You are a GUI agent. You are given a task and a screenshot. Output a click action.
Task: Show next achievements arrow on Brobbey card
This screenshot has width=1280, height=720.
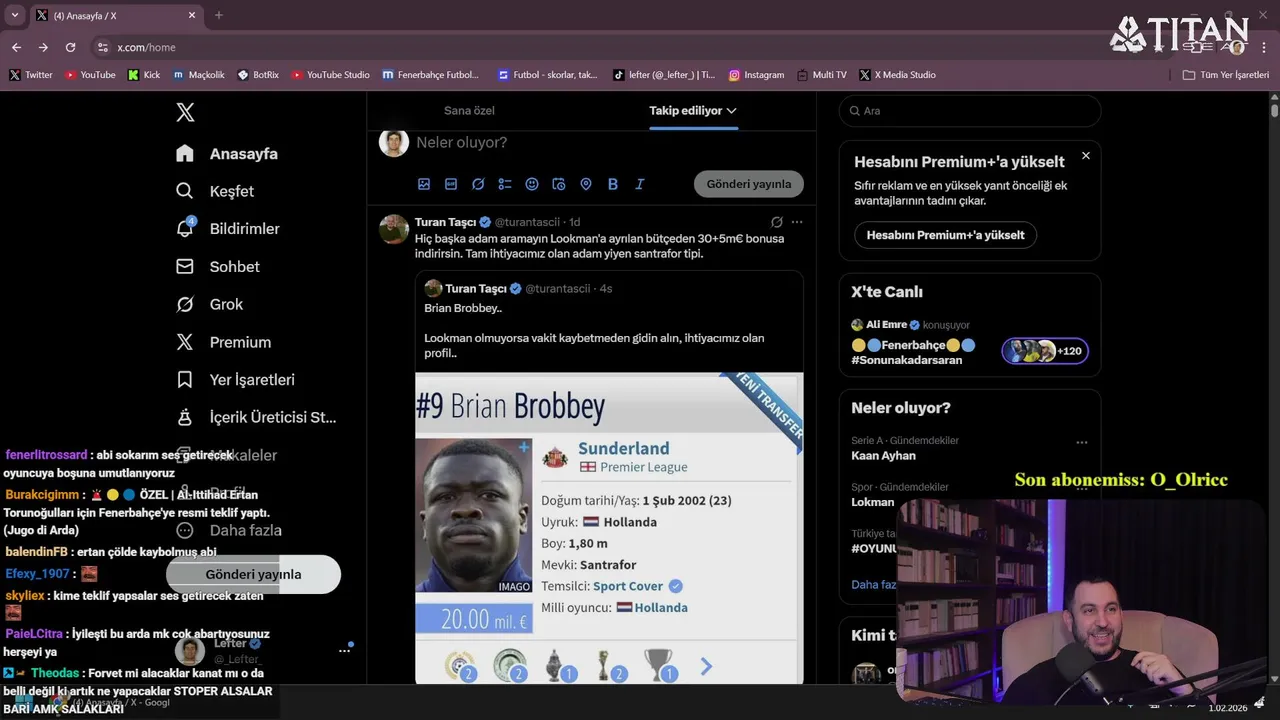[x=706, y=666]
